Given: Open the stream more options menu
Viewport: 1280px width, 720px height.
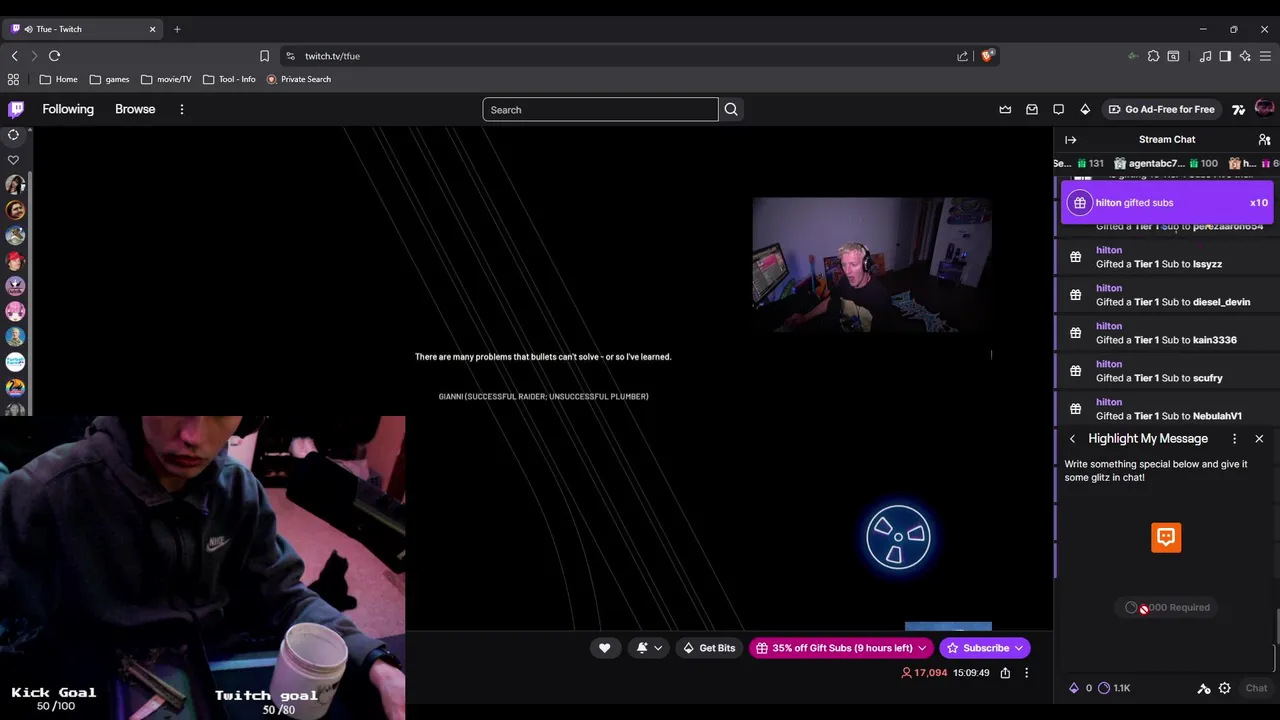Looking at the screenshot, I should tap(1026, 673).
